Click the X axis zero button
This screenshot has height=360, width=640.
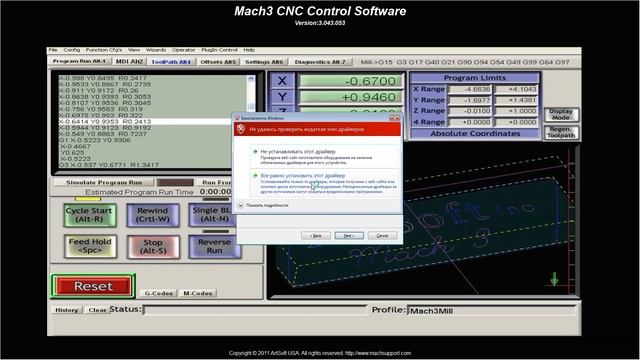(x=282, y=81)
